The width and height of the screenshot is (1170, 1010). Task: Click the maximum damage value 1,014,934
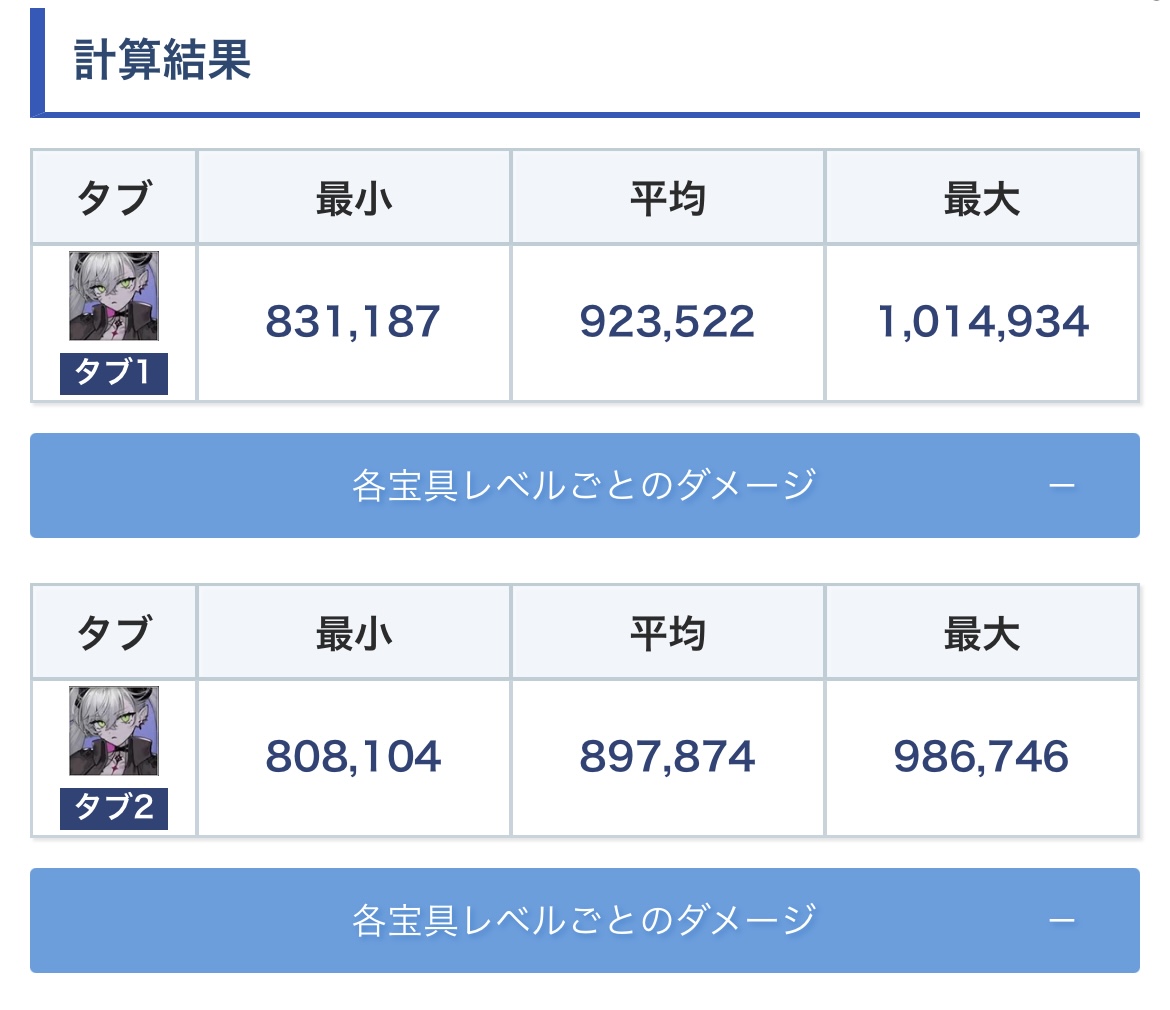pyautogui.click(x=982, y=322)
